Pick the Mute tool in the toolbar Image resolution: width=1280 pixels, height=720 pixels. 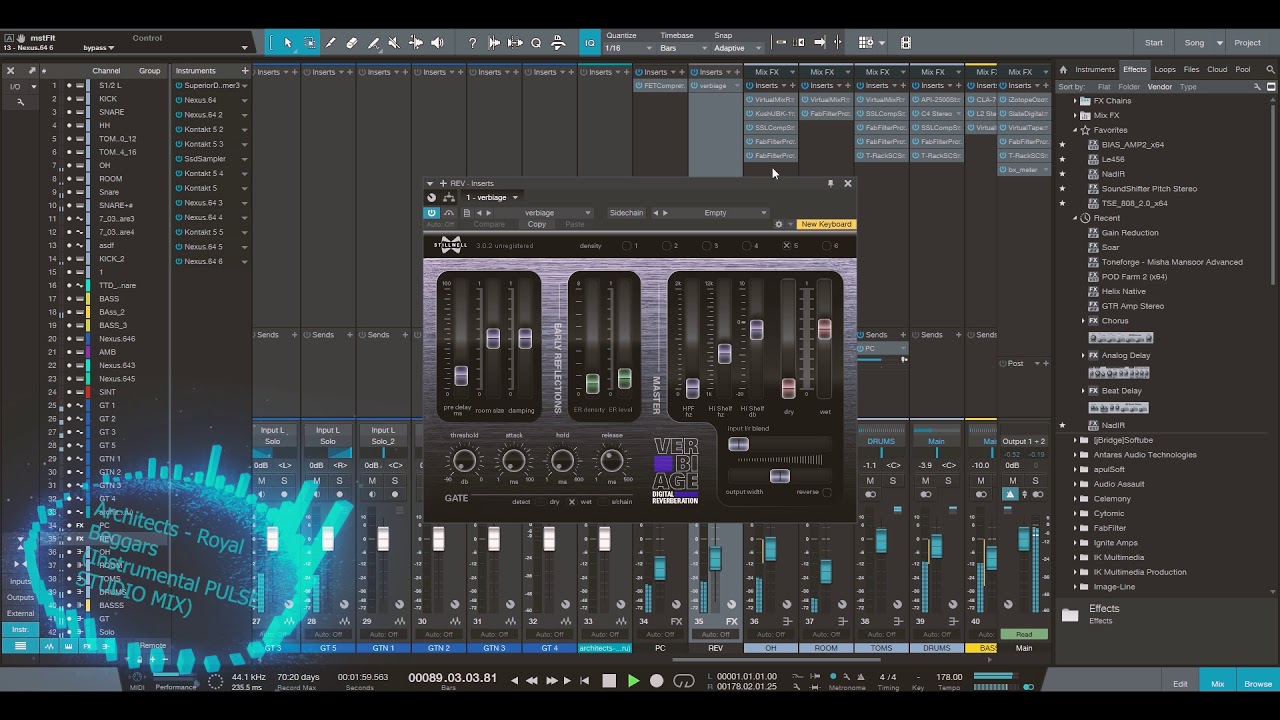(394, 43)
